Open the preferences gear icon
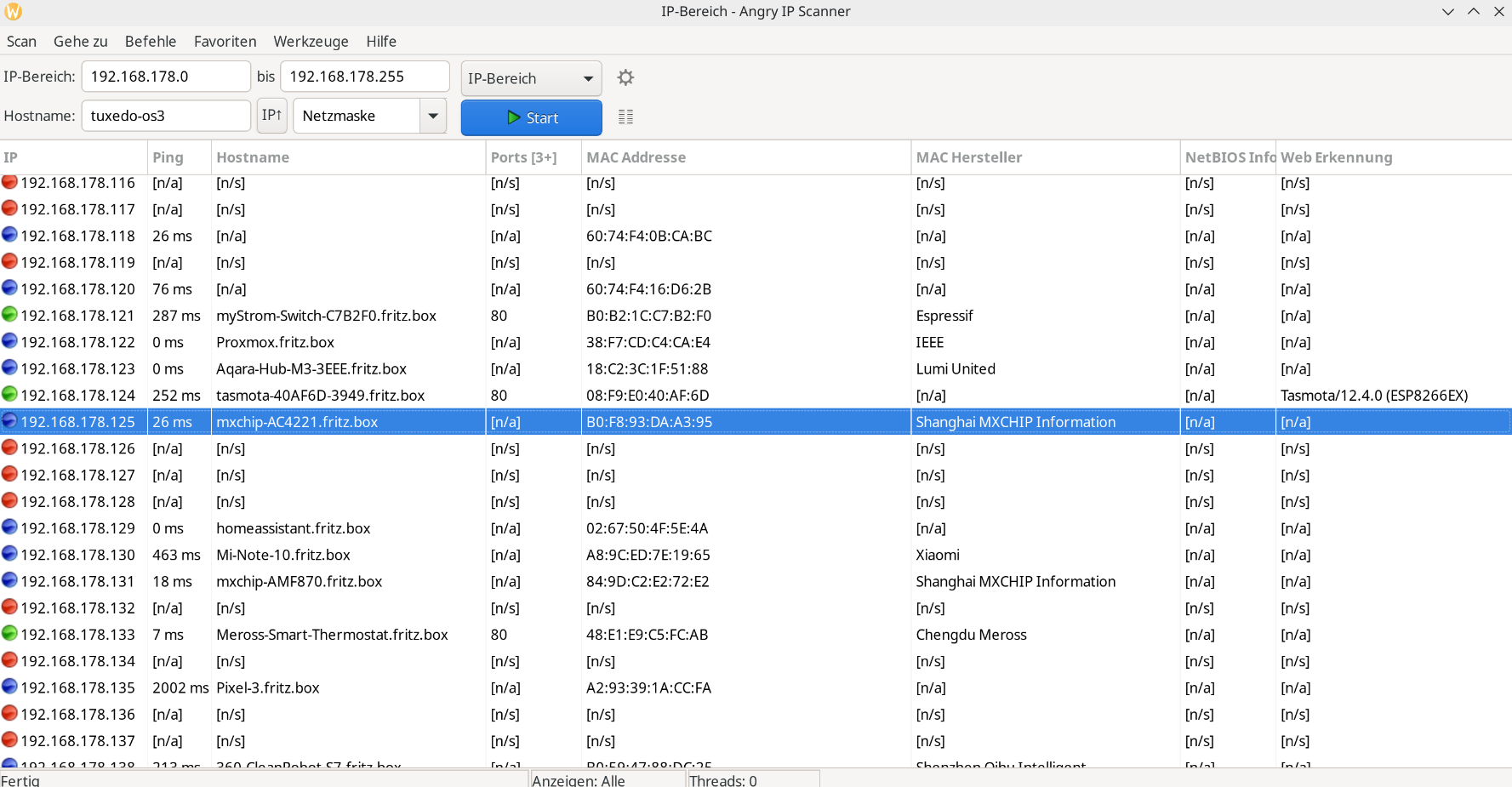This screenshot has width=1512, height=787. pos(625,77)
